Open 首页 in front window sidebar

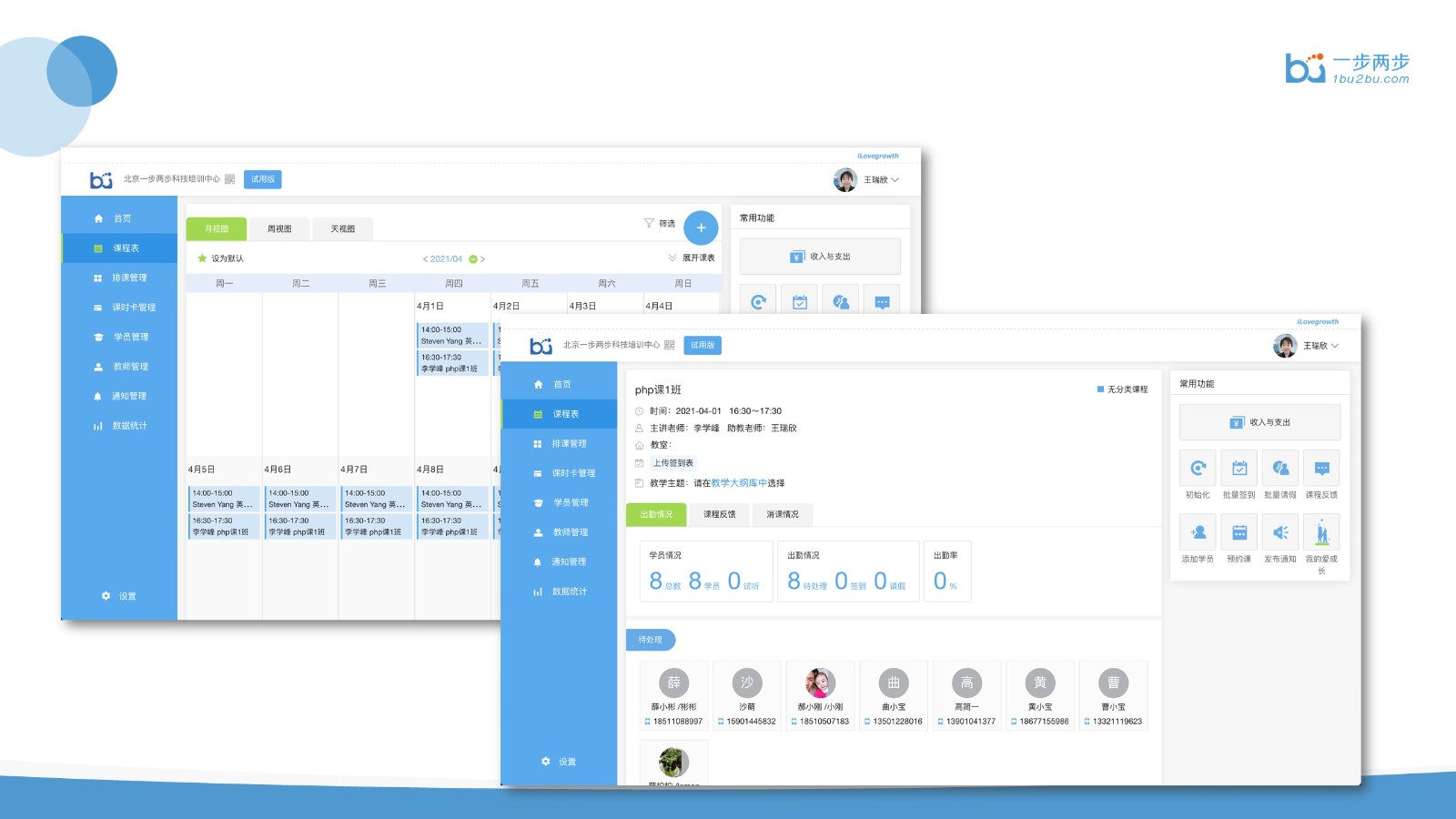pyautogui.click(x=559, y=384)
